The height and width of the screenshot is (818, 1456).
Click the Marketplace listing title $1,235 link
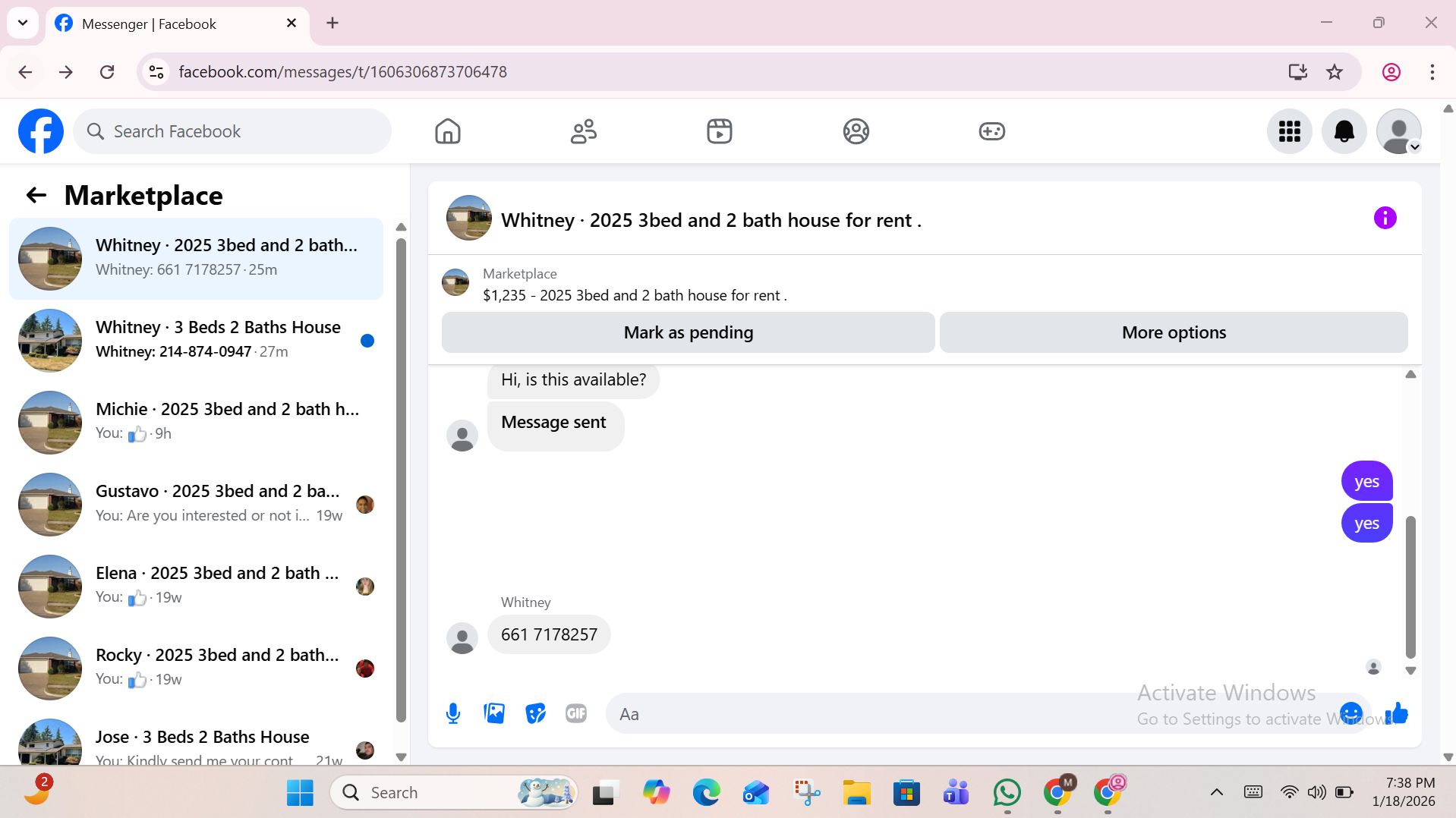pos(635,295)
